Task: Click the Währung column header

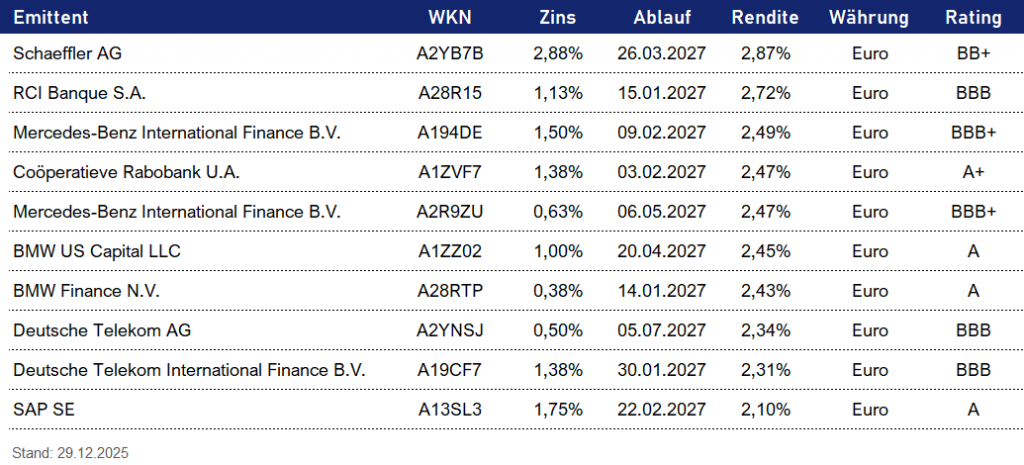Action: pyautogui.click(x=868, y=17)
